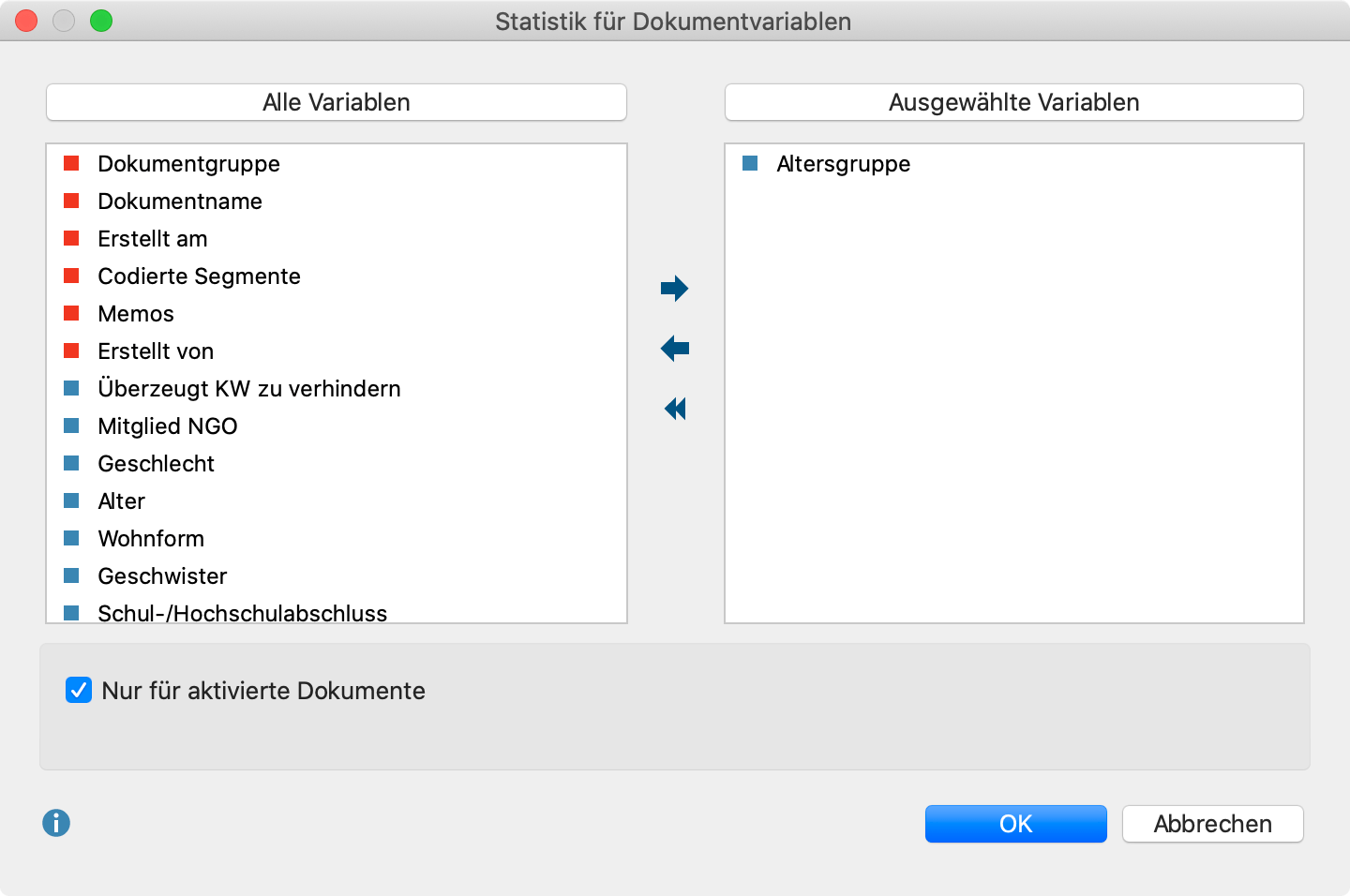
Task: Select the 'Mitglied NGO' variable
Action: 337,426
